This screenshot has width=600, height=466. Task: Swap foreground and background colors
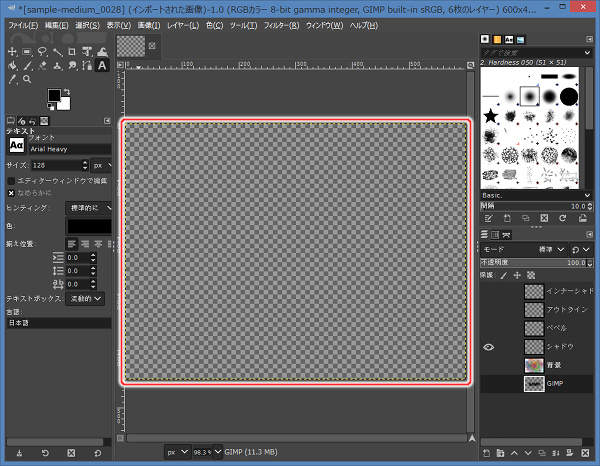click(x=67, y=92)
